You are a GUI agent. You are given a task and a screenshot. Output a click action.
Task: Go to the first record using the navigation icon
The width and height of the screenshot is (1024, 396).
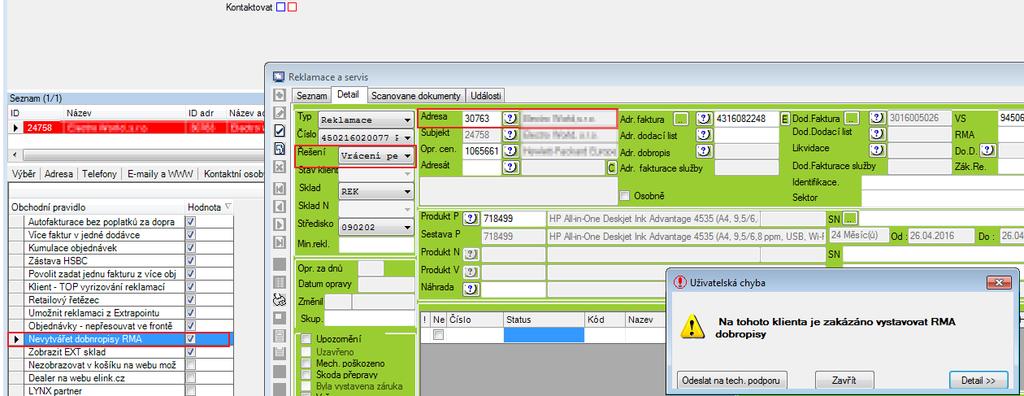click(280, 190)
